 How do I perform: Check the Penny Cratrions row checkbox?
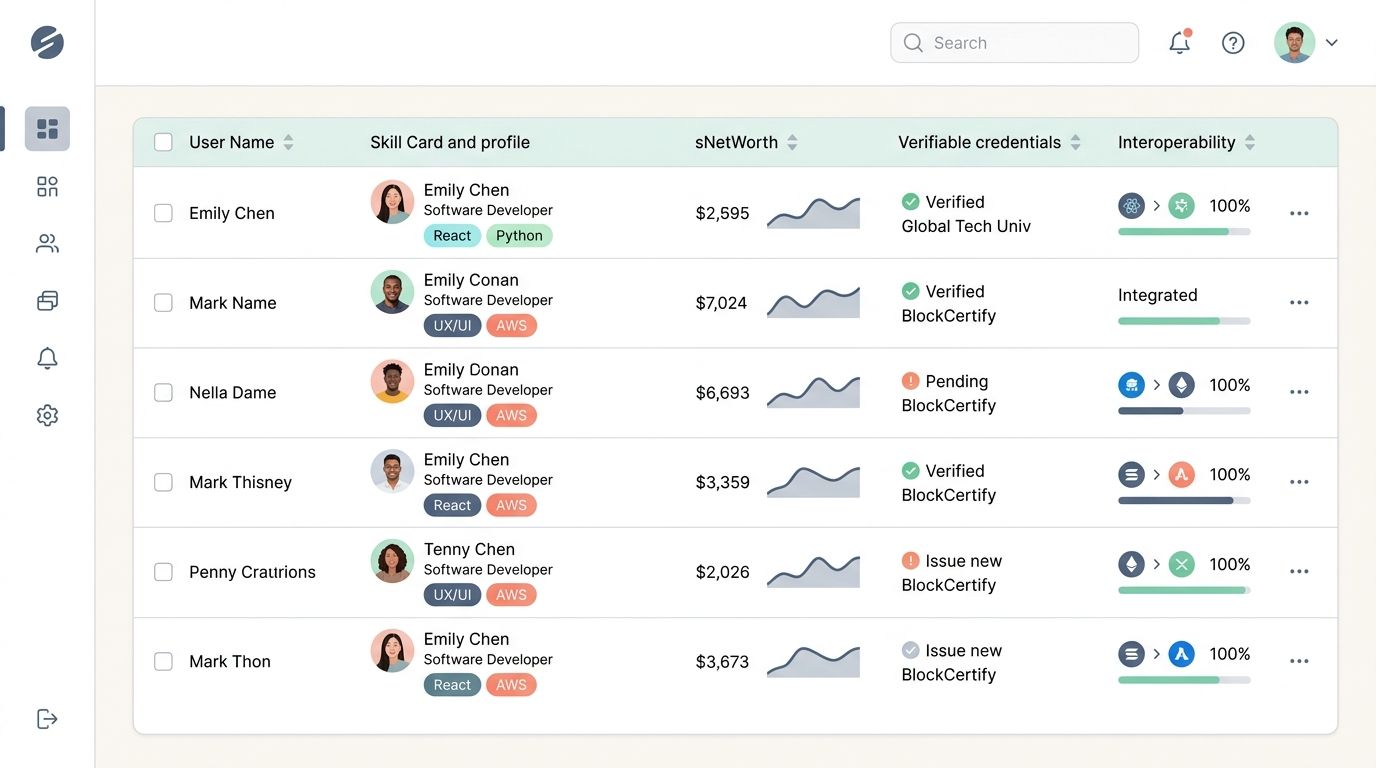click(163, 572)
